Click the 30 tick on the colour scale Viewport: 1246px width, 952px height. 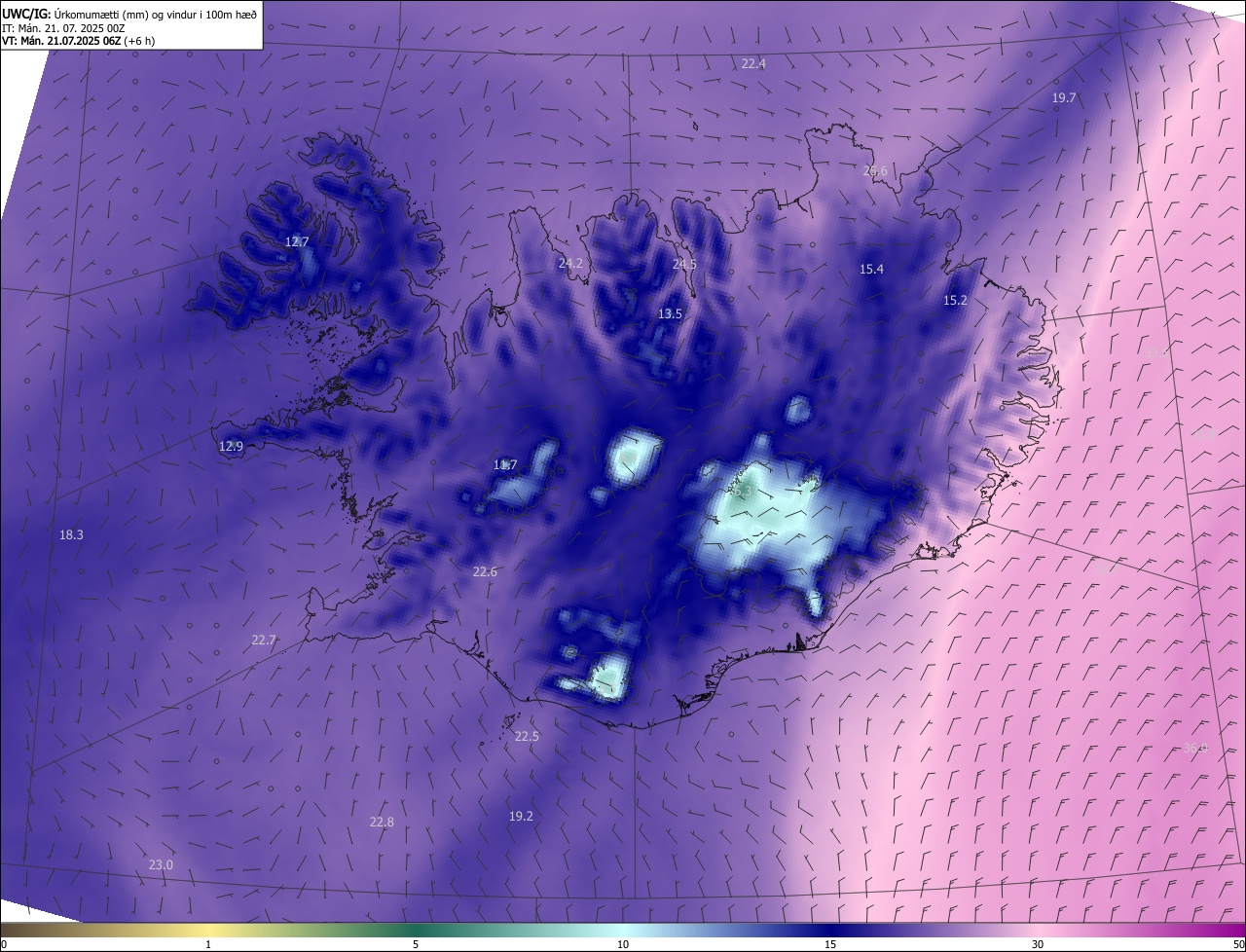point(1038,944)
